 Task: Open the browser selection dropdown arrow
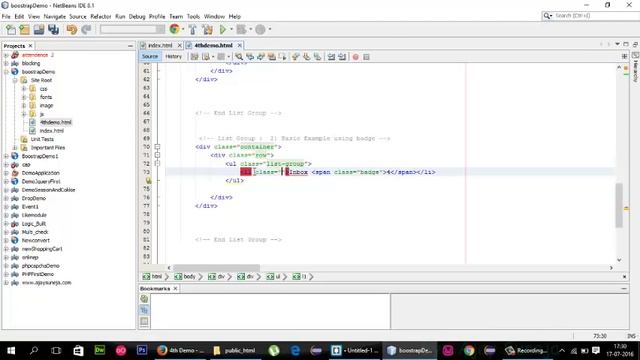(x=183, y=29)
